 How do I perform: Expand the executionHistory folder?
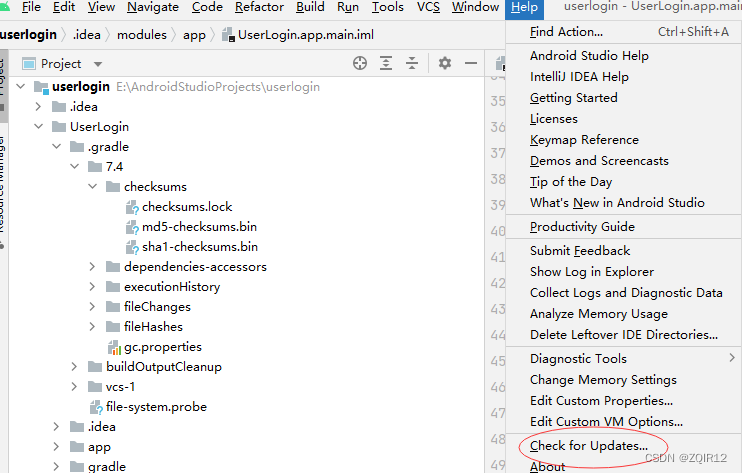click(92, 287)
